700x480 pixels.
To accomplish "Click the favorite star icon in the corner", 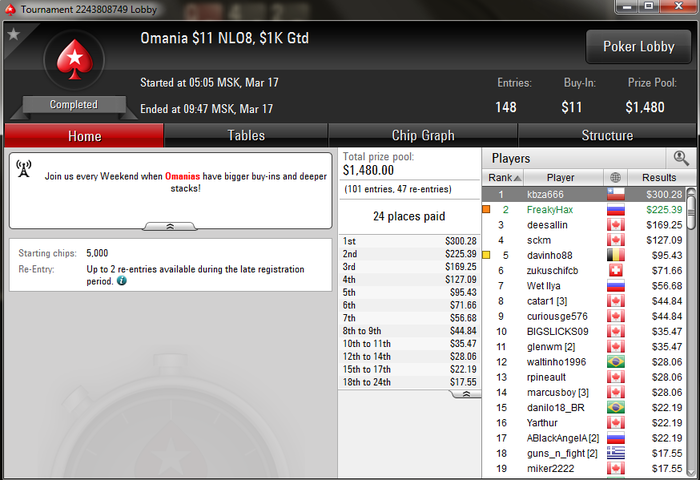I will [14, 34].
